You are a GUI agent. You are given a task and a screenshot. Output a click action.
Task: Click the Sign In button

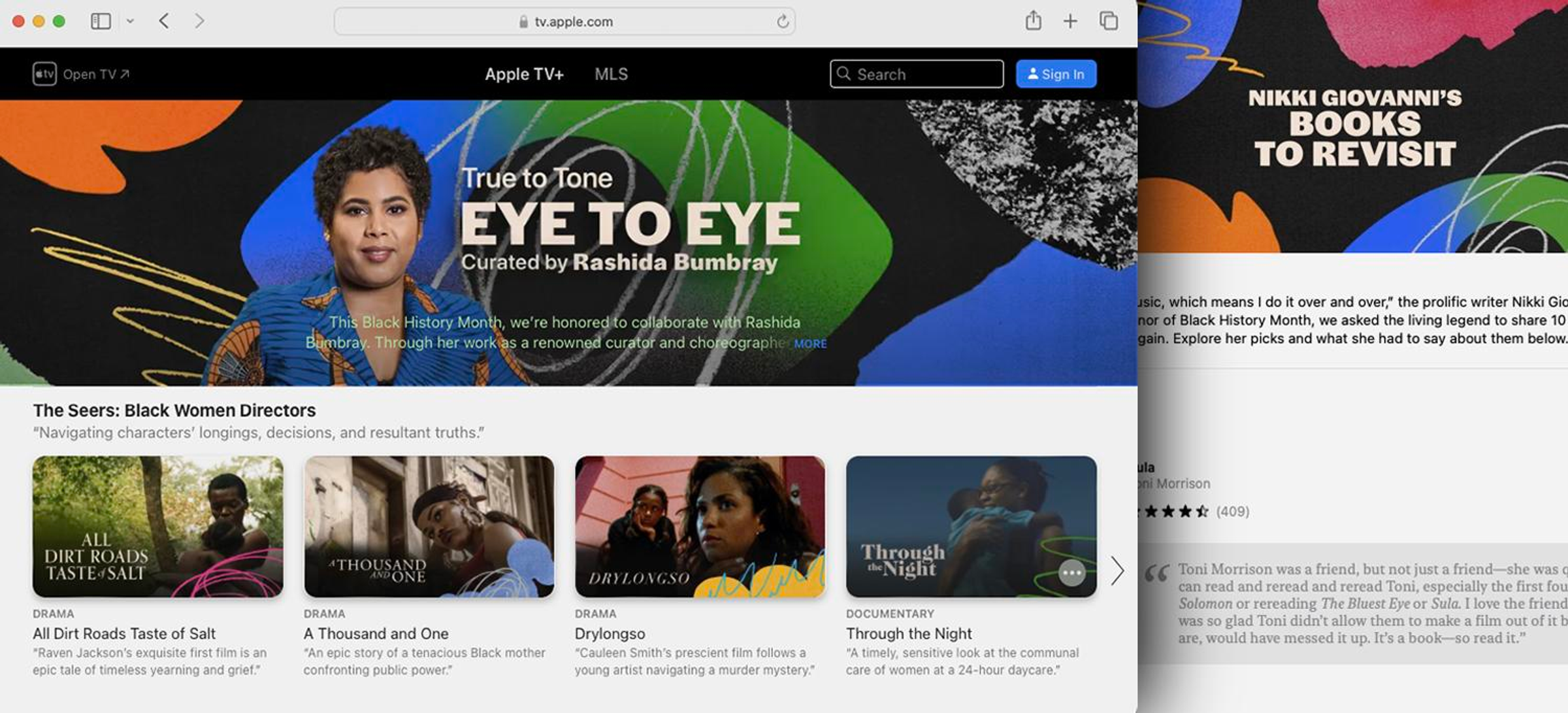tap(1056, 74)
